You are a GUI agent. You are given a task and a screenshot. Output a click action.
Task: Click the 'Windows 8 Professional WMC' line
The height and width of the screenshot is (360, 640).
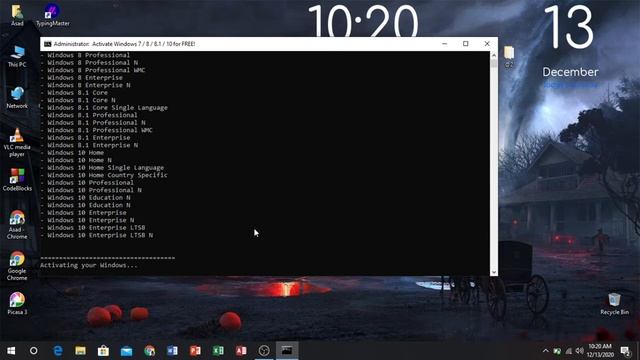(x=93, y=70)
